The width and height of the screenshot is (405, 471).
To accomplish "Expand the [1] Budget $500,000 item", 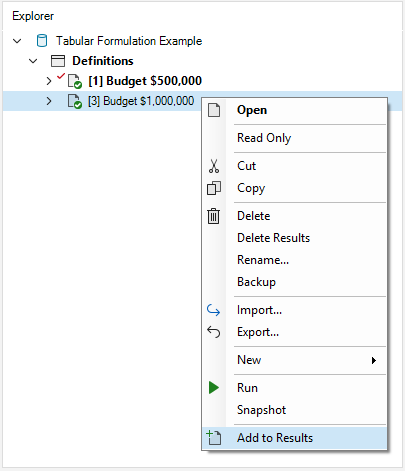I will pos(49,81).
